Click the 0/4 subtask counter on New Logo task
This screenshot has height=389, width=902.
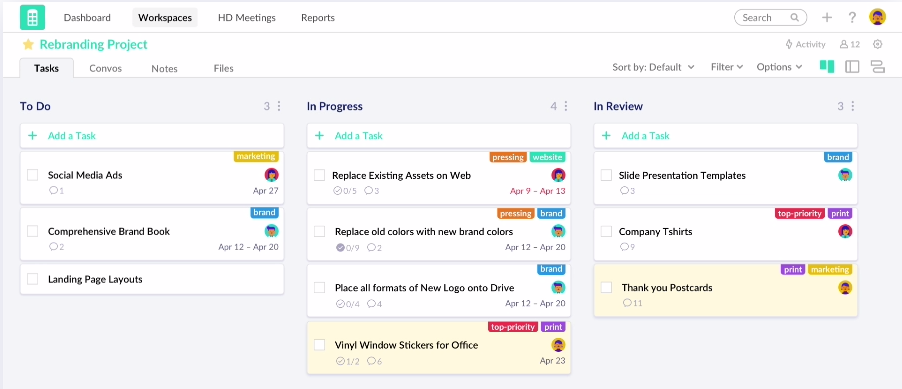(348, 303)
